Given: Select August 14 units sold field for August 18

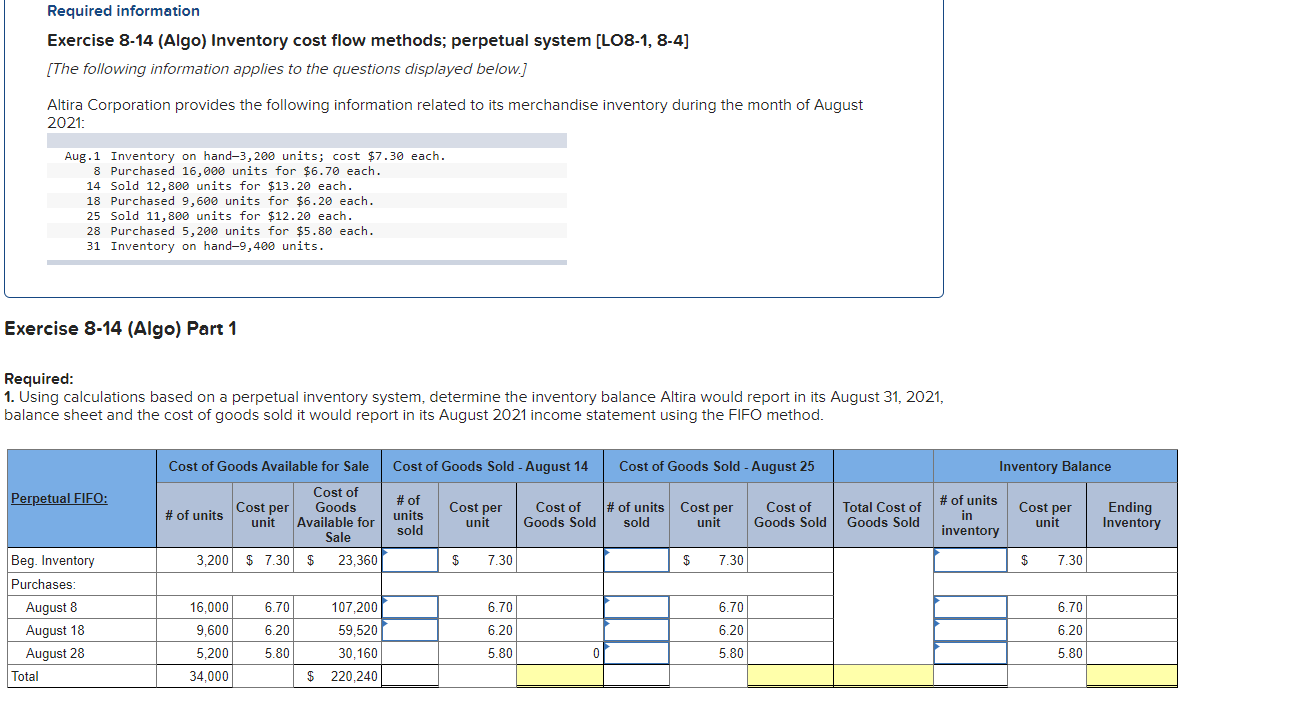Looking at the screenshot, I should 410,630.
